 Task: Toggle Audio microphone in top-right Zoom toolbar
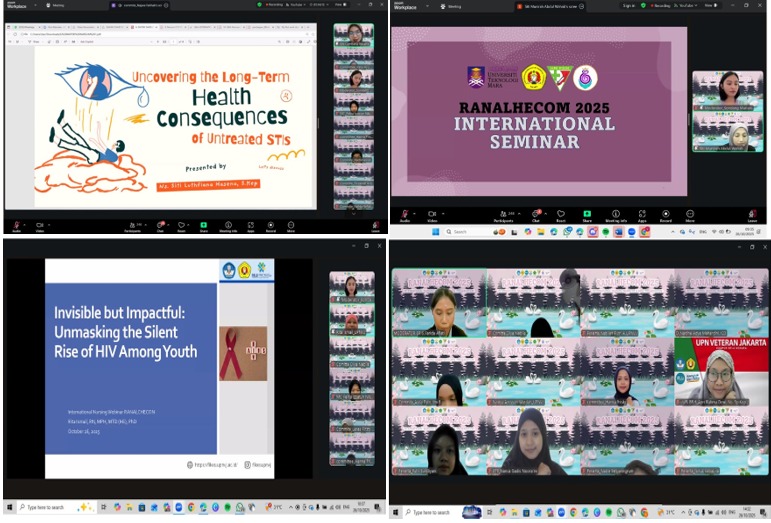403,213
